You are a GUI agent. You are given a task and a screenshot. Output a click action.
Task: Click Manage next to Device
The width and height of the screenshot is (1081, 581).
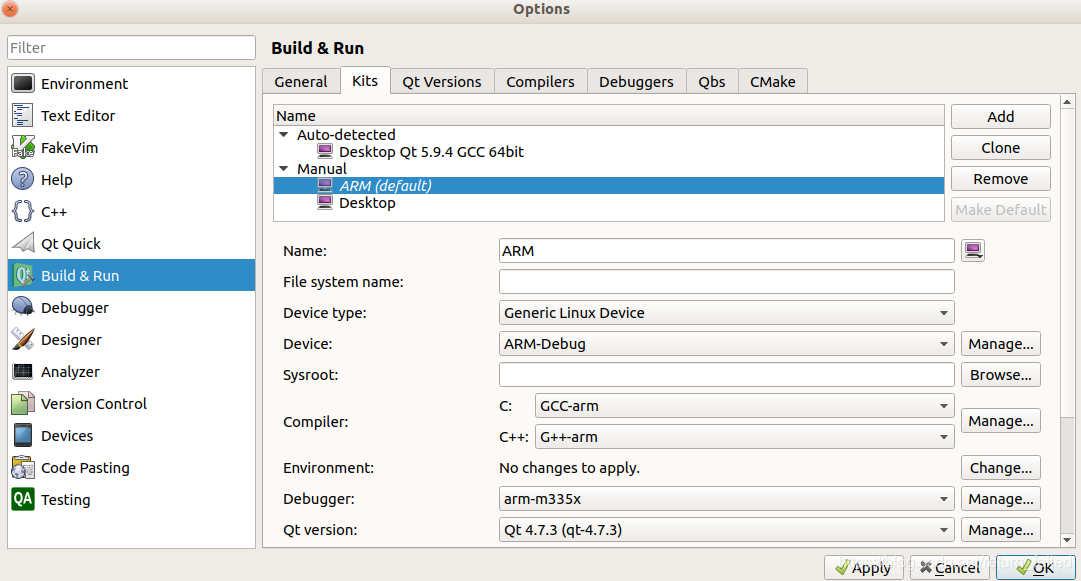1000,344
